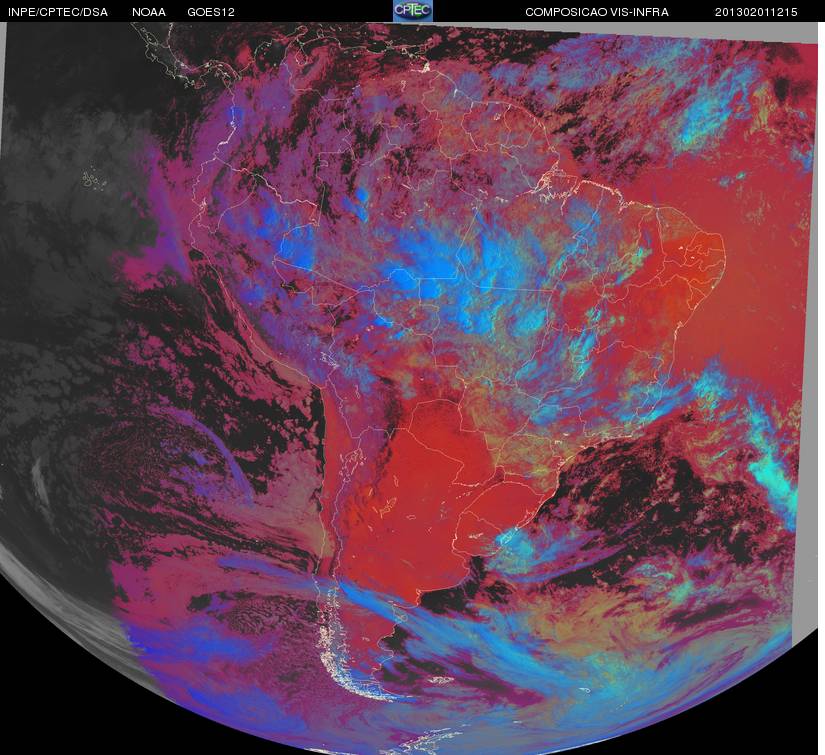825x755 pixels.
Task: Click the NOAA label in the header
Action: pos(149,12)
